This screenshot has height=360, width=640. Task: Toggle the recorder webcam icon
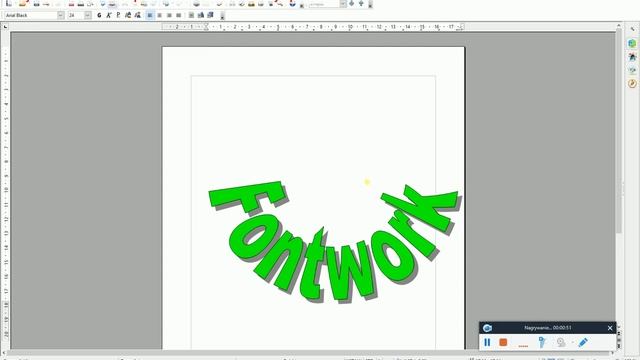[x=561, y=342]
